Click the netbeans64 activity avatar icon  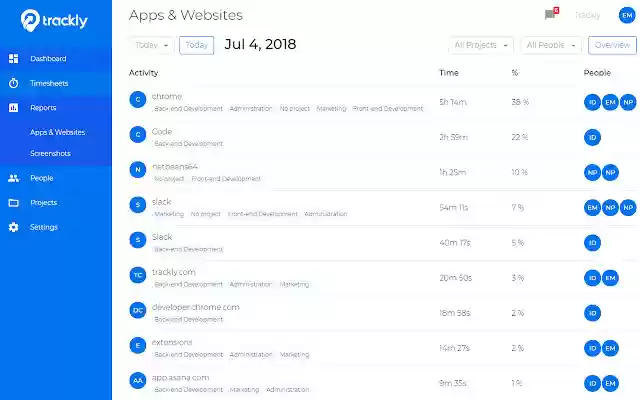click(x=138, y=170)
